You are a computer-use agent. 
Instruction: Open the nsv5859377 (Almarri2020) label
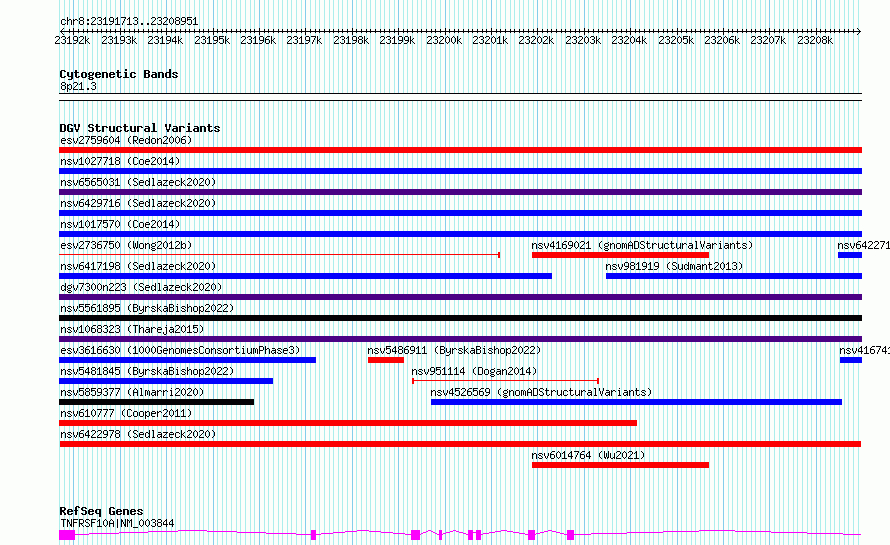tap(132, 392)
